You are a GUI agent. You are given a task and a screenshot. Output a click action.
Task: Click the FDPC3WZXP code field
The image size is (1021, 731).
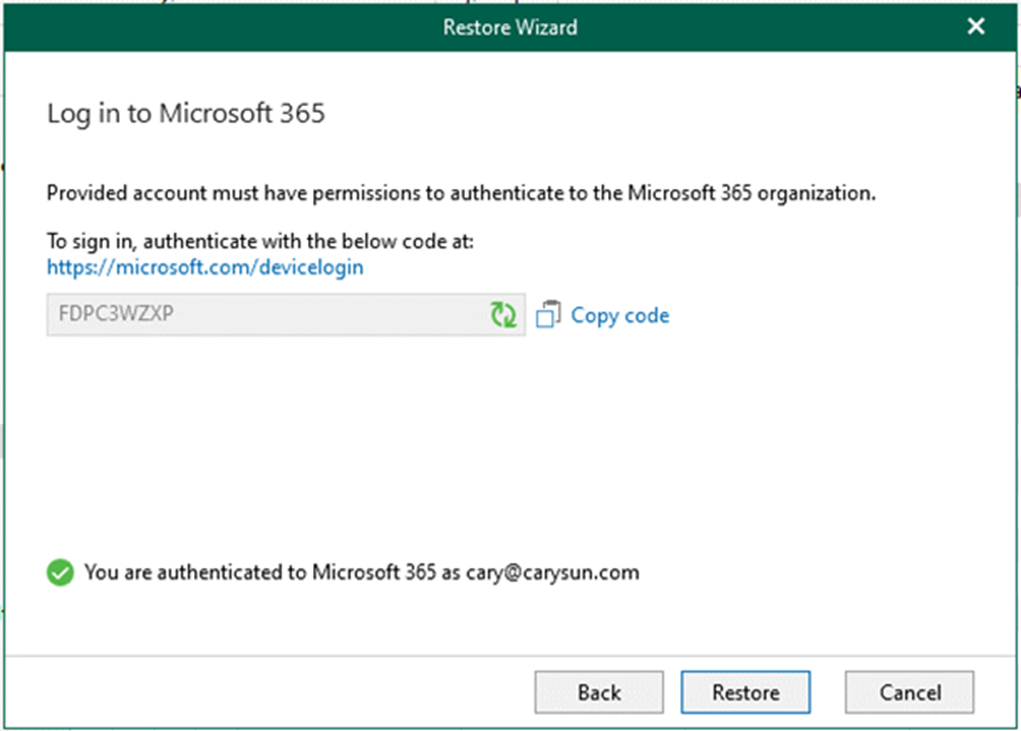pos(286,314)
